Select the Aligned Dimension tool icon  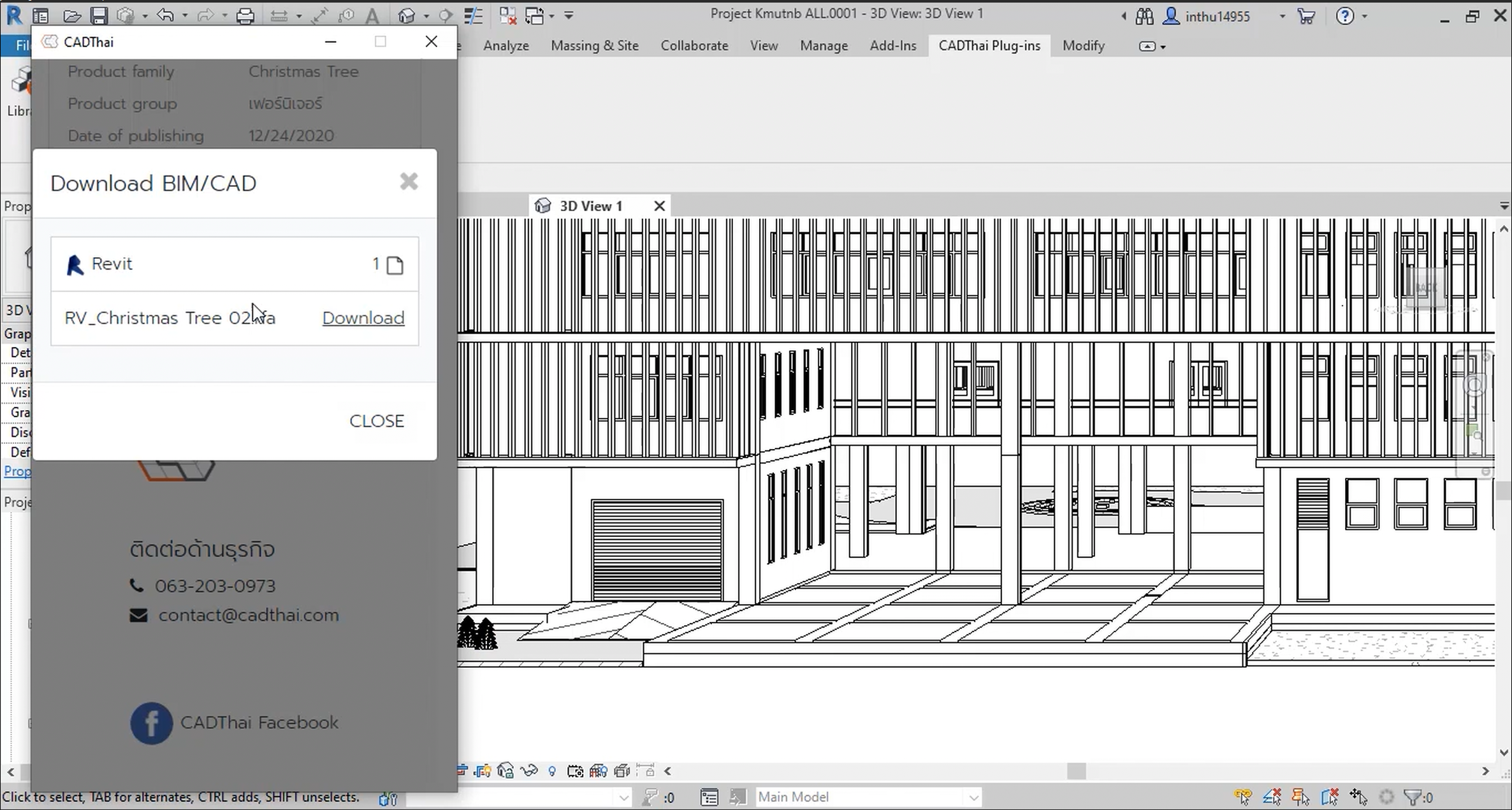click(319, 16)
